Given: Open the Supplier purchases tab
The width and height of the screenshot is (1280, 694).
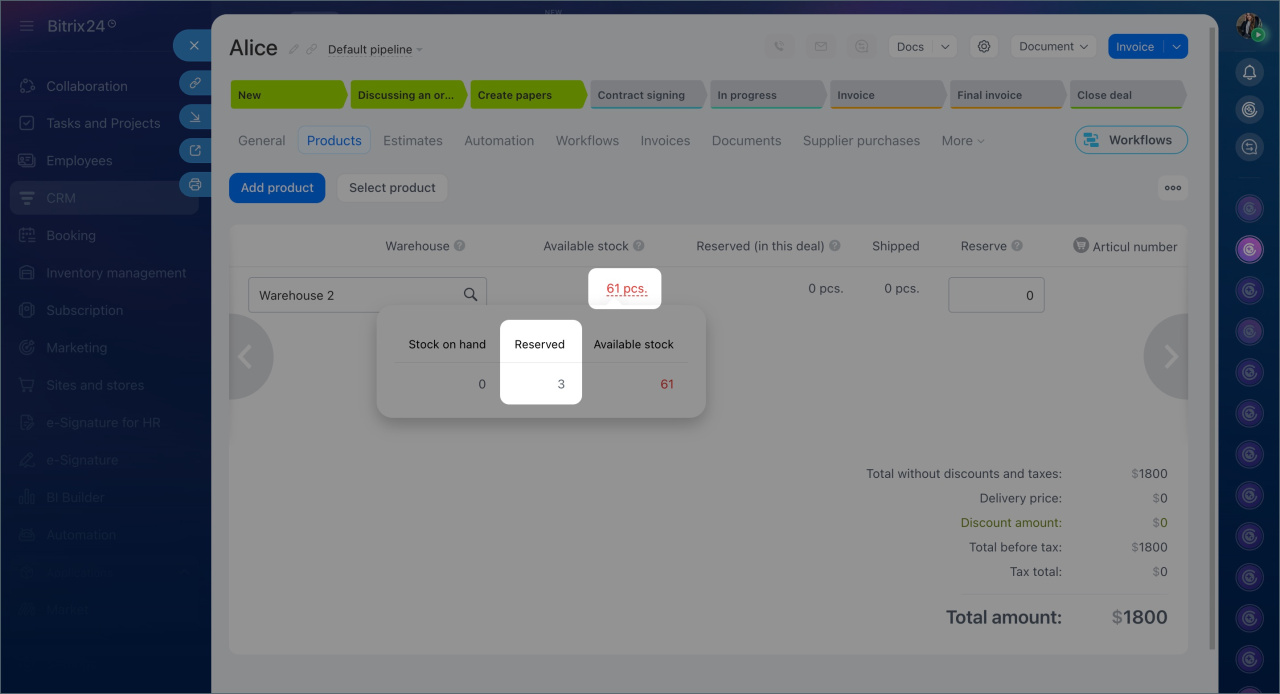Looking at the screenshot, I should 860,141.
